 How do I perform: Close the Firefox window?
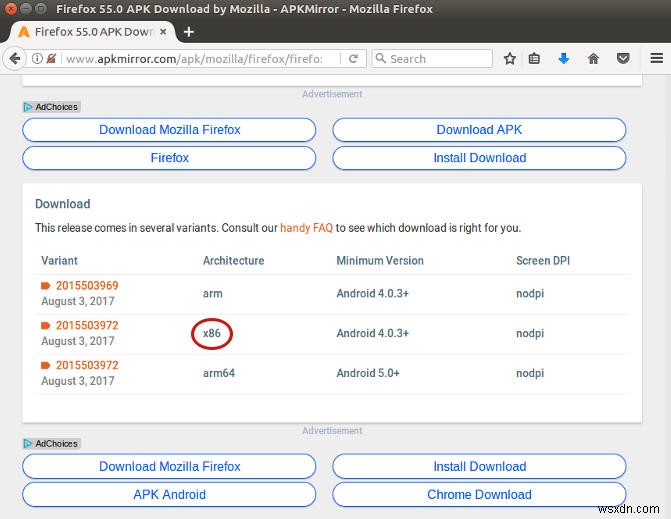click(x=11, y=9)
